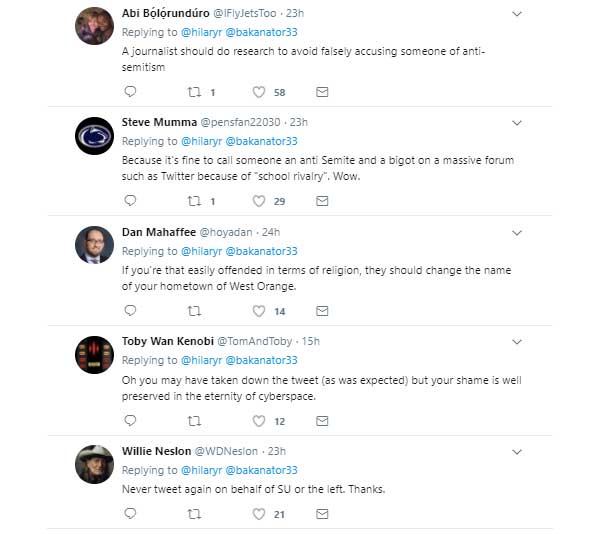
Task: Like Dan Mahaffee's tweet
Action: (x=259, y=311)
